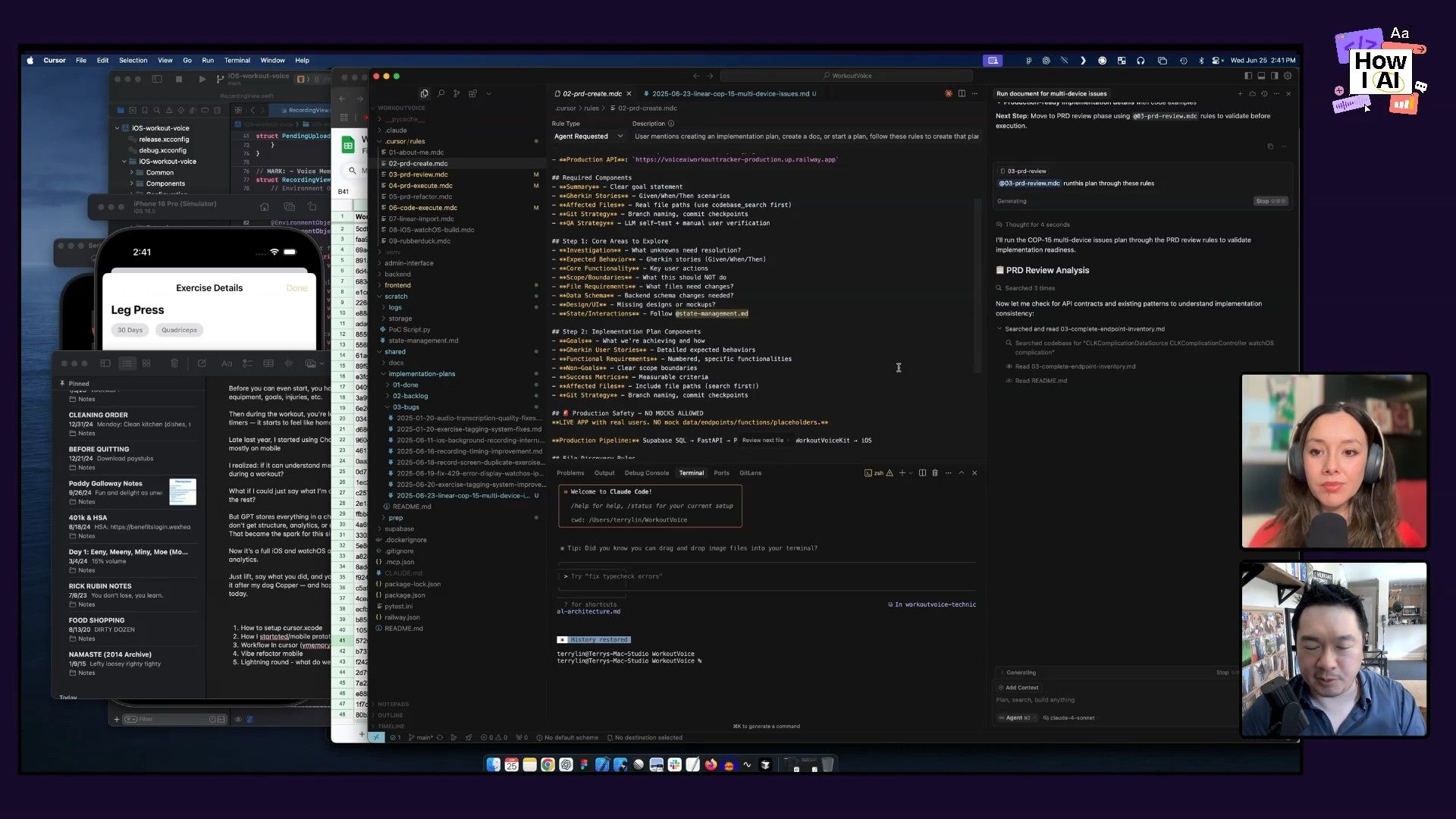Click the Description info icon in rule editor
This screenshot has width=1456, height=819.
671,124
